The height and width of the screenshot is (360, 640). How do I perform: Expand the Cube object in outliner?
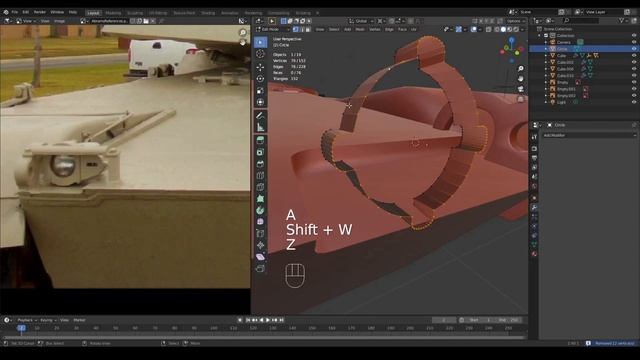point(546,56)
